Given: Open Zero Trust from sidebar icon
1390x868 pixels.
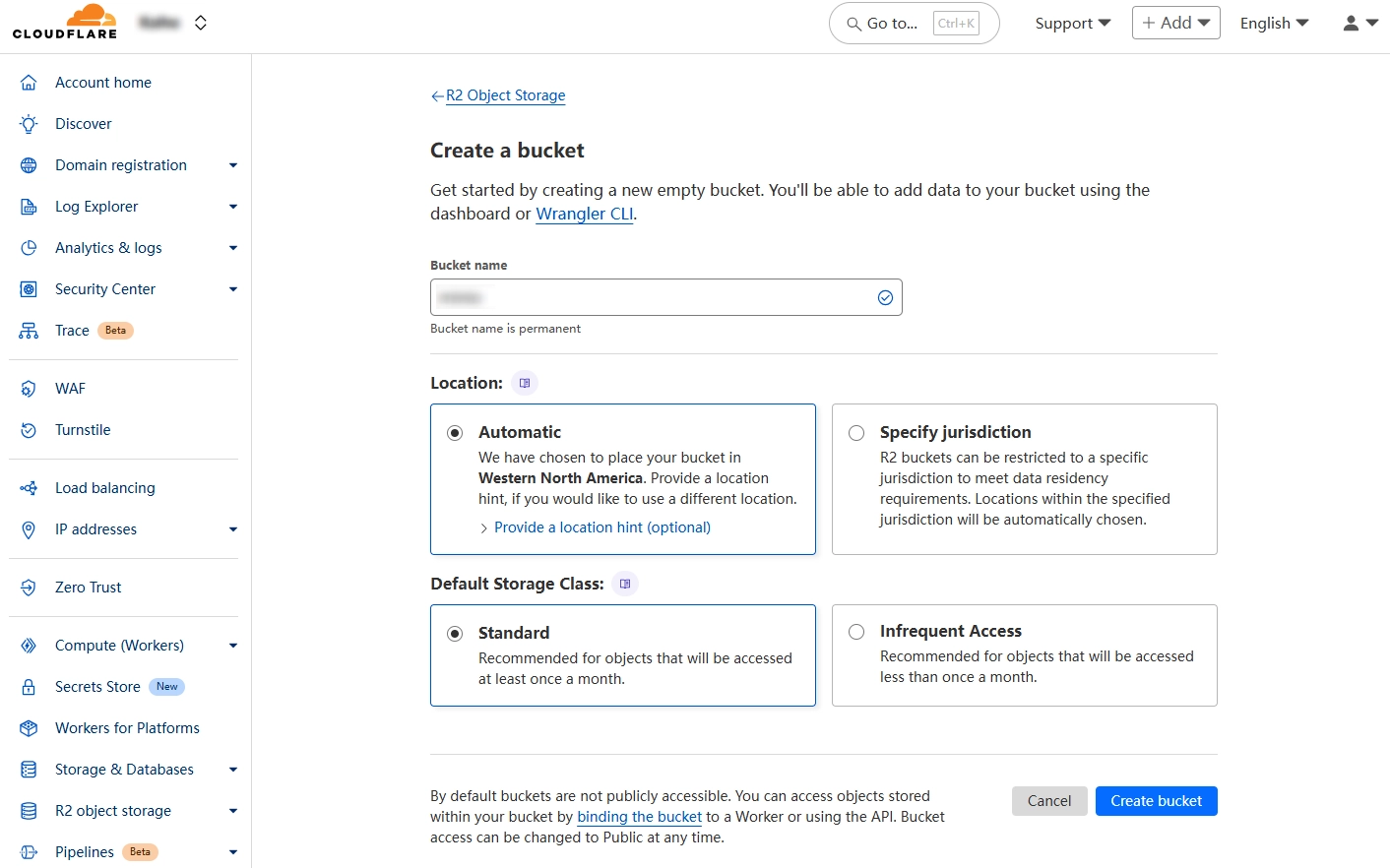Looking at the screenshot, I should (29, 588).
